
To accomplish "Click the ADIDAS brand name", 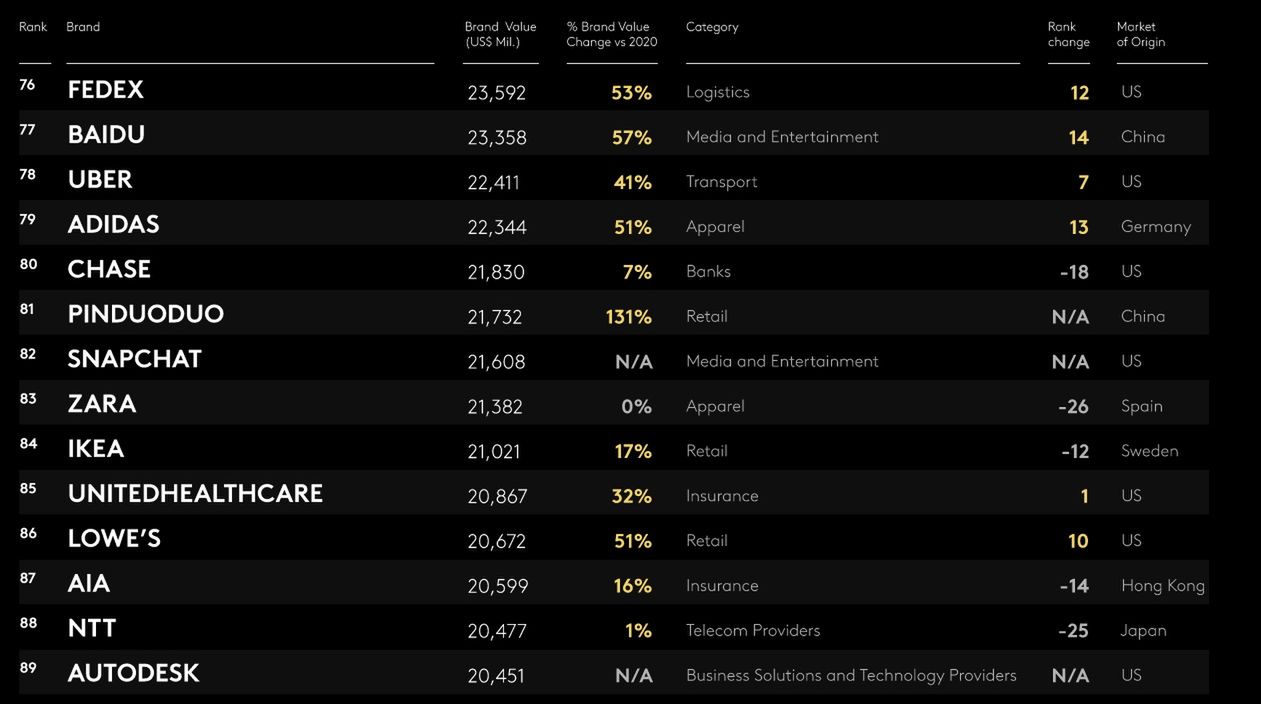I will click(x=113, y=225).
